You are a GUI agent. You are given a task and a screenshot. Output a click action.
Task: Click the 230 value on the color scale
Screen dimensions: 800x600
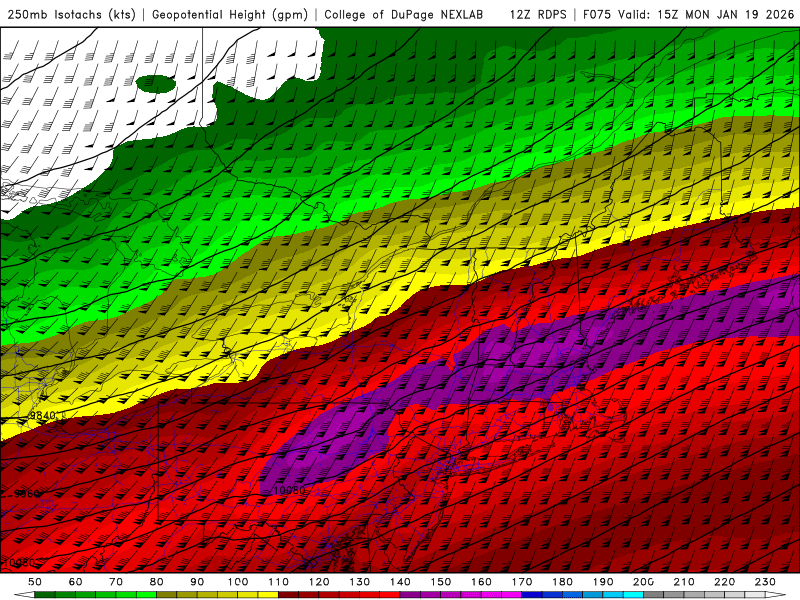(x=766, y=582)
